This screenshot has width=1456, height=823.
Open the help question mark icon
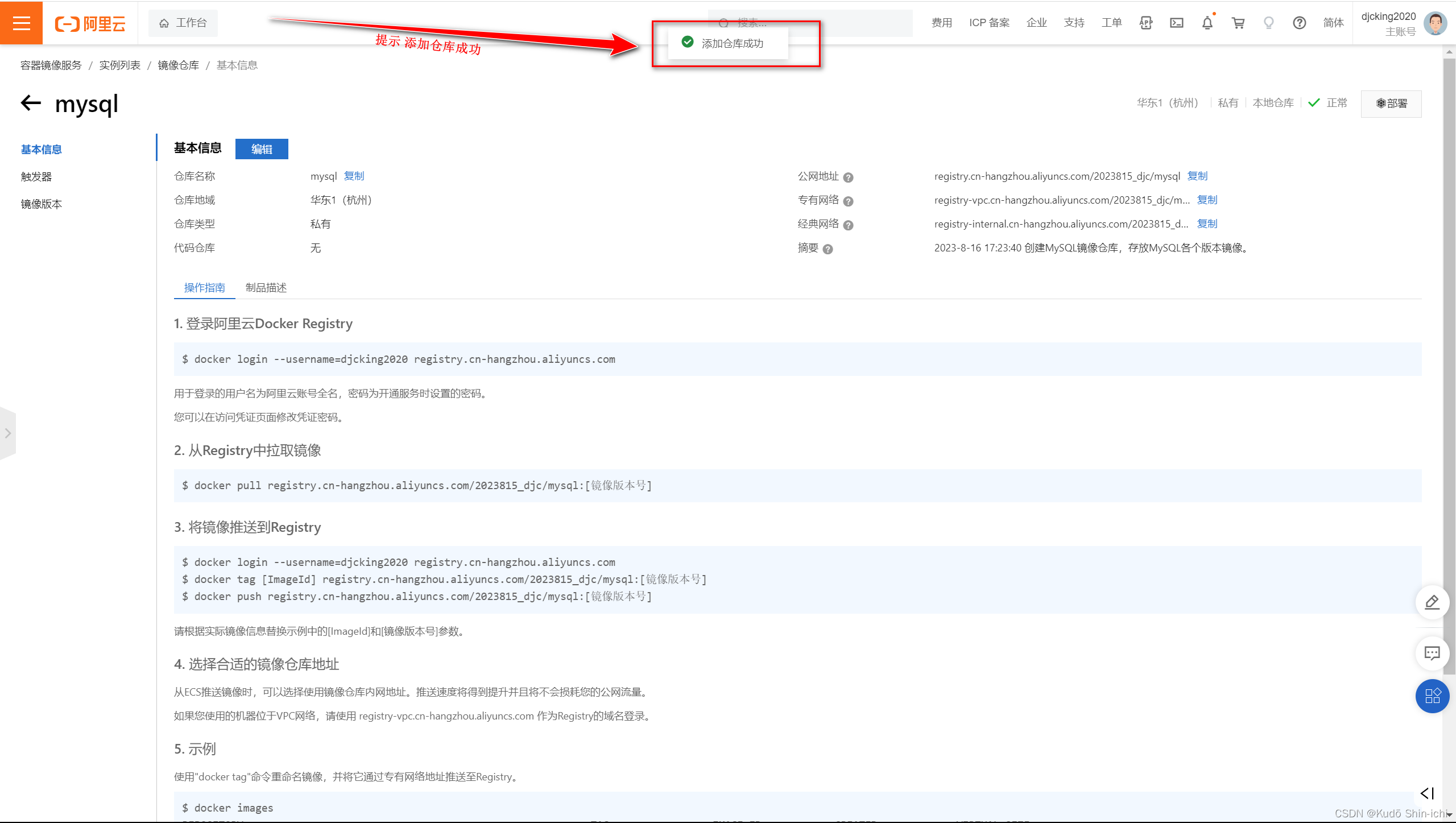[x=1300, y=23]
